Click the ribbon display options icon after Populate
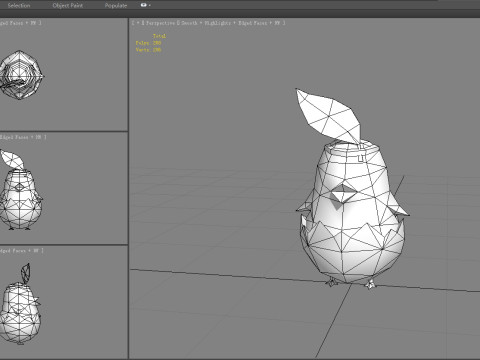Image resolution: width=480 pixels, height=360 pixels. (x=145, y=5)
